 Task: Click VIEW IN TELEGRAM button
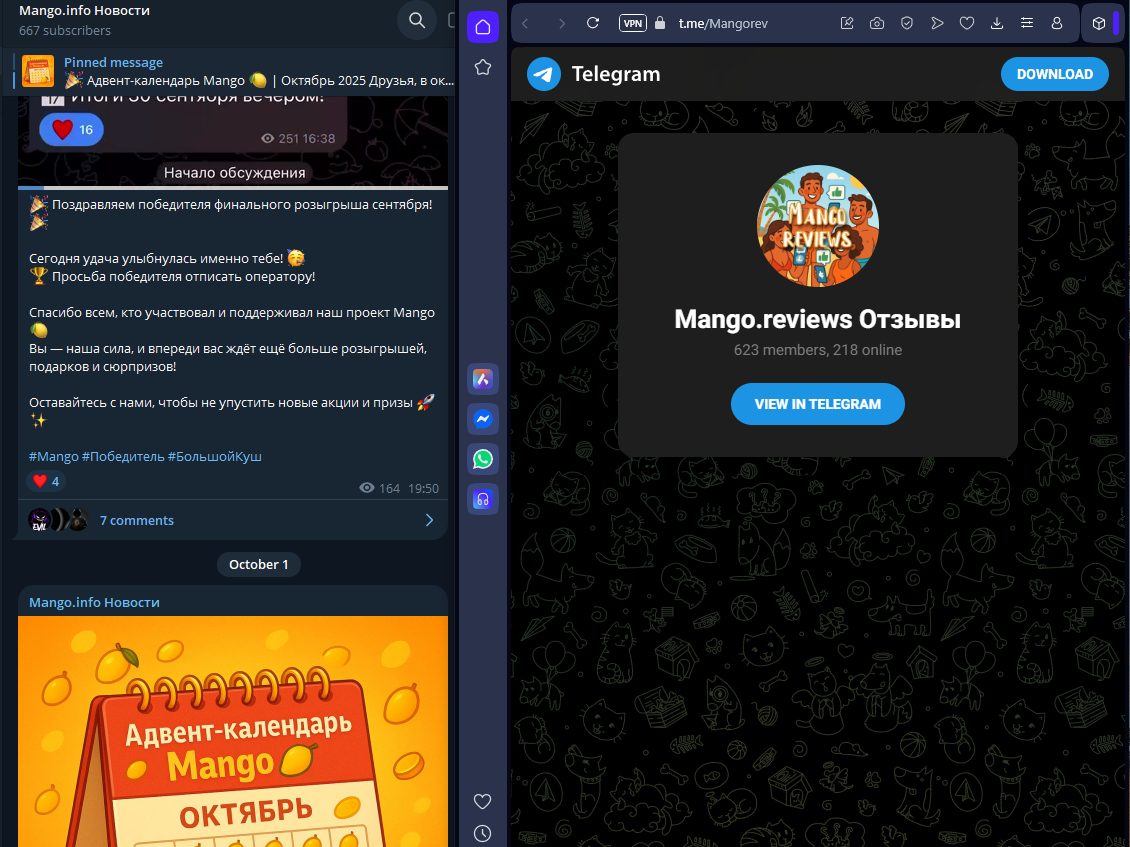817,404
